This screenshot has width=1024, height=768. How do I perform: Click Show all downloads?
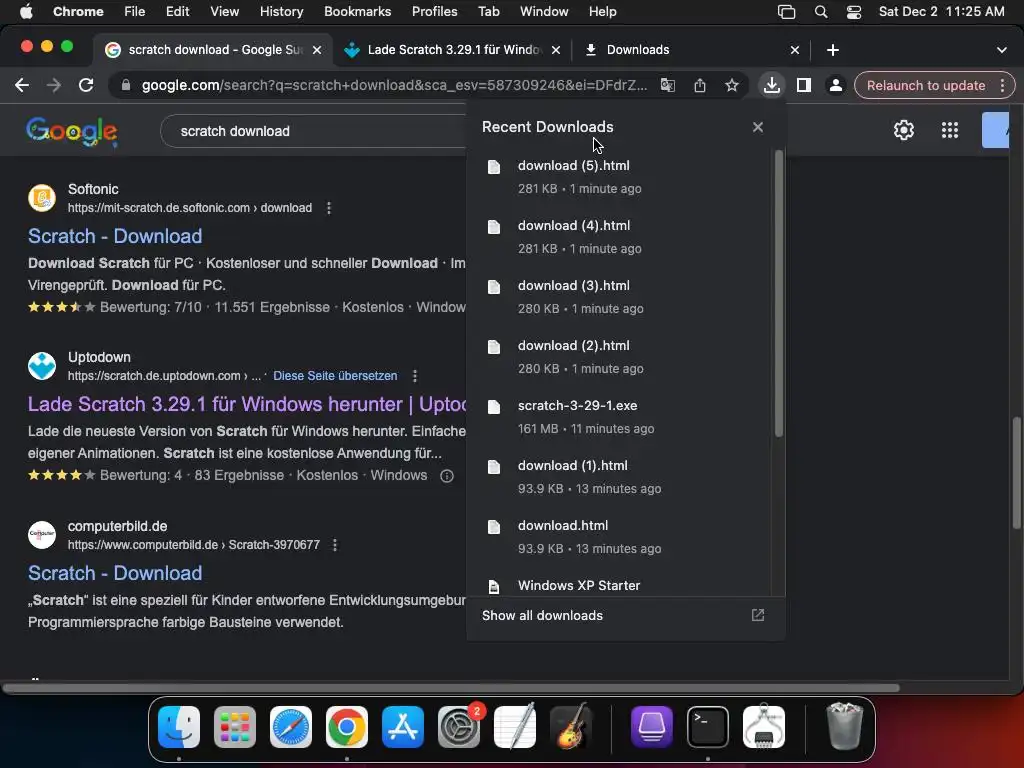pos(542,615)
